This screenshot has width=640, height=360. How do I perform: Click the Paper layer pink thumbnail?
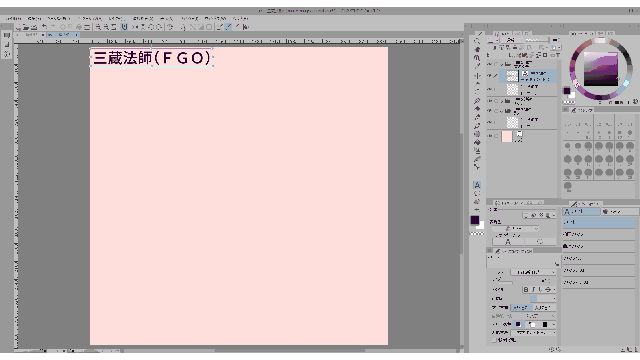(507, 136)
